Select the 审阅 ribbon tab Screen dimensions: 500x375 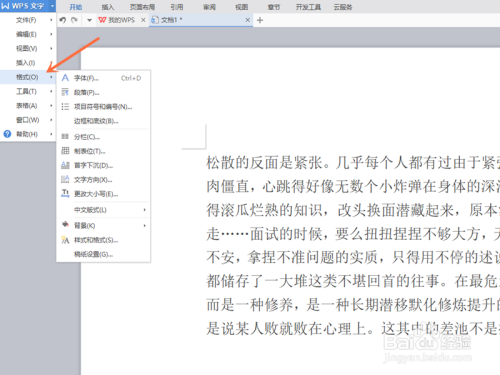[x=209, y=7]
